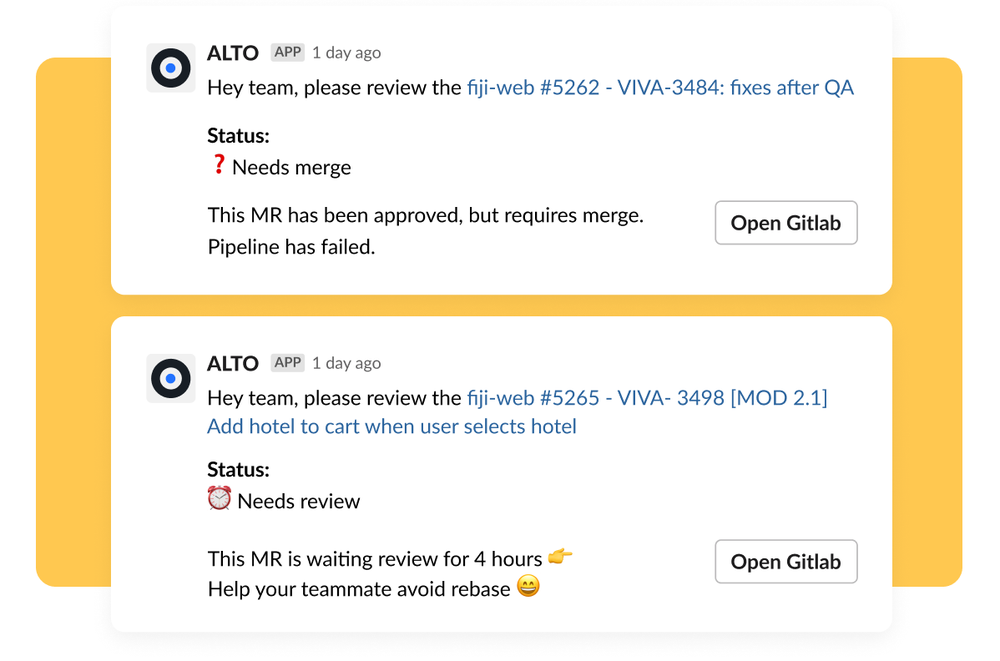Image resolution: width=1000 pixels, height=661 pixels.
Task: Click the '1 day ago' timestamp on the #5262 message
Action: tap(346, 53)
